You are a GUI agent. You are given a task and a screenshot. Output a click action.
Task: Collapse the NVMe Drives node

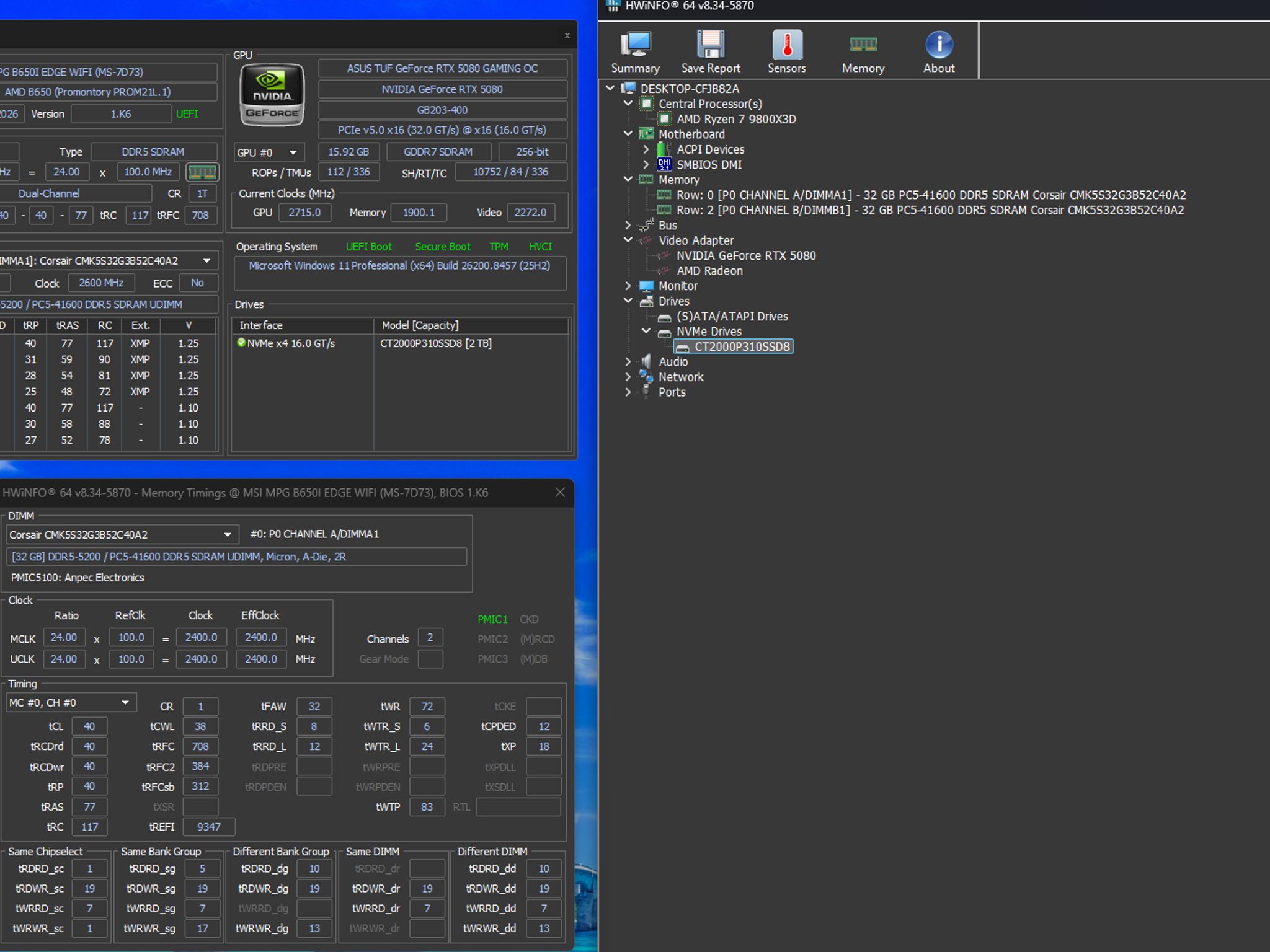pyautogui.click(x=646, y=331)
